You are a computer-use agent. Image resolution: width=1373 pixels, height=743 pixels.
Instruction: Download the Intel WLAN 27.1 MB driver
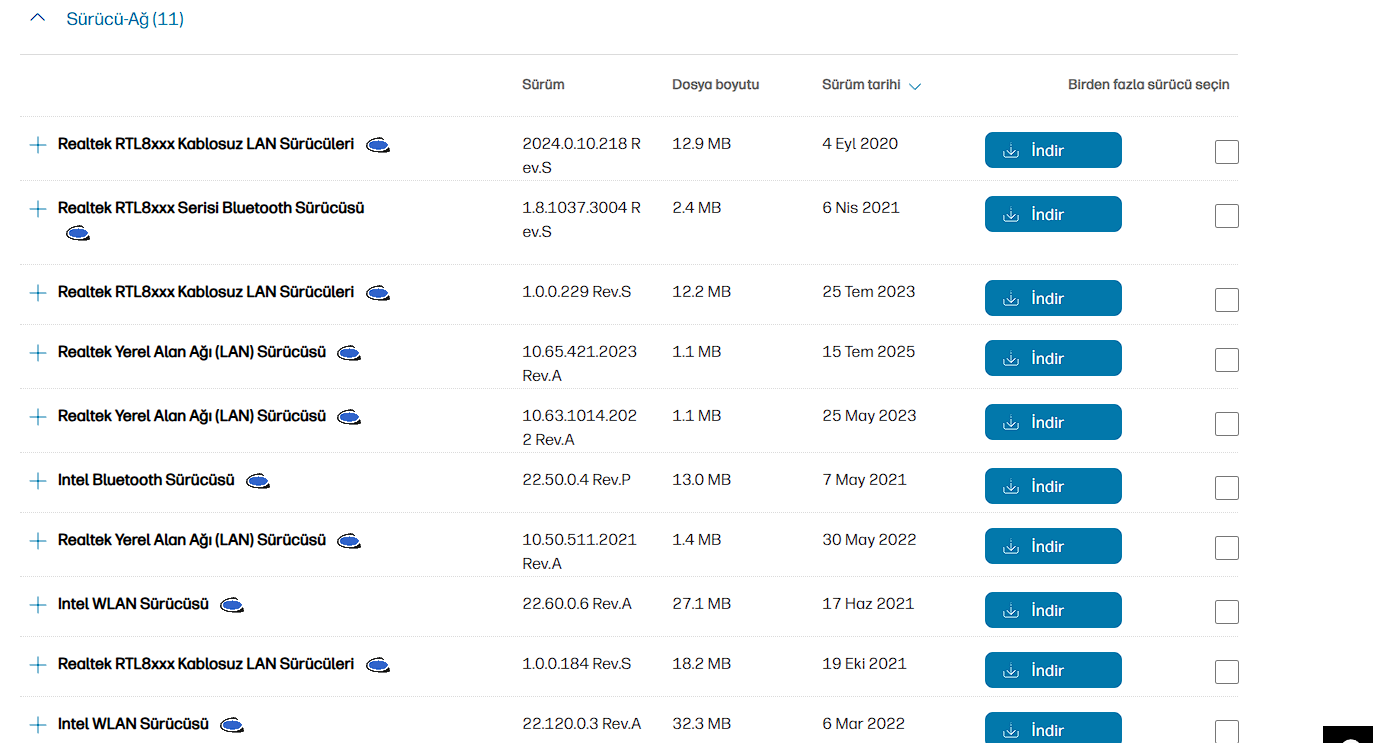click(x=1053, y=610)
